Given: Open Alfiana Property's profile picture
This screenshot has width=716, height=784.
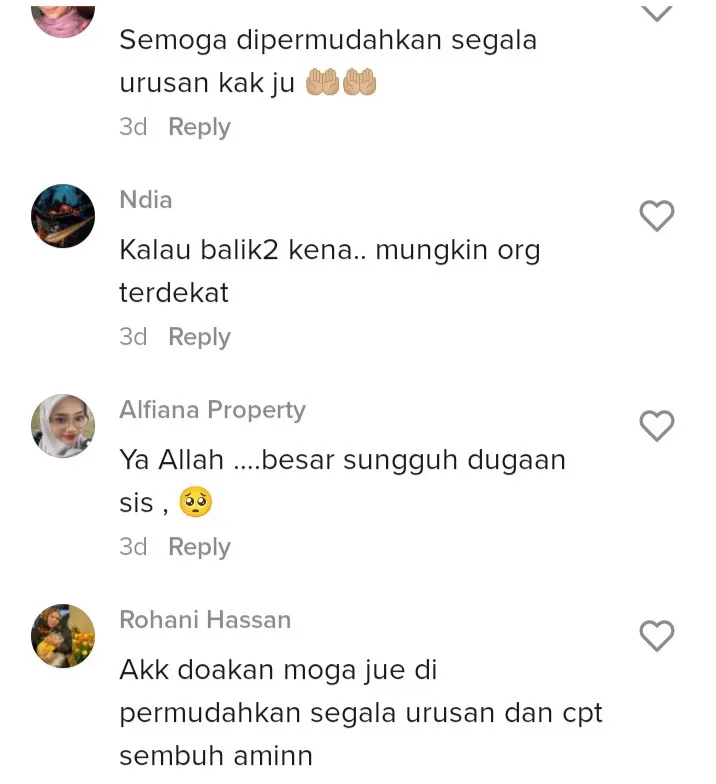Looking at the screenshot, I should tap(63, 426).
